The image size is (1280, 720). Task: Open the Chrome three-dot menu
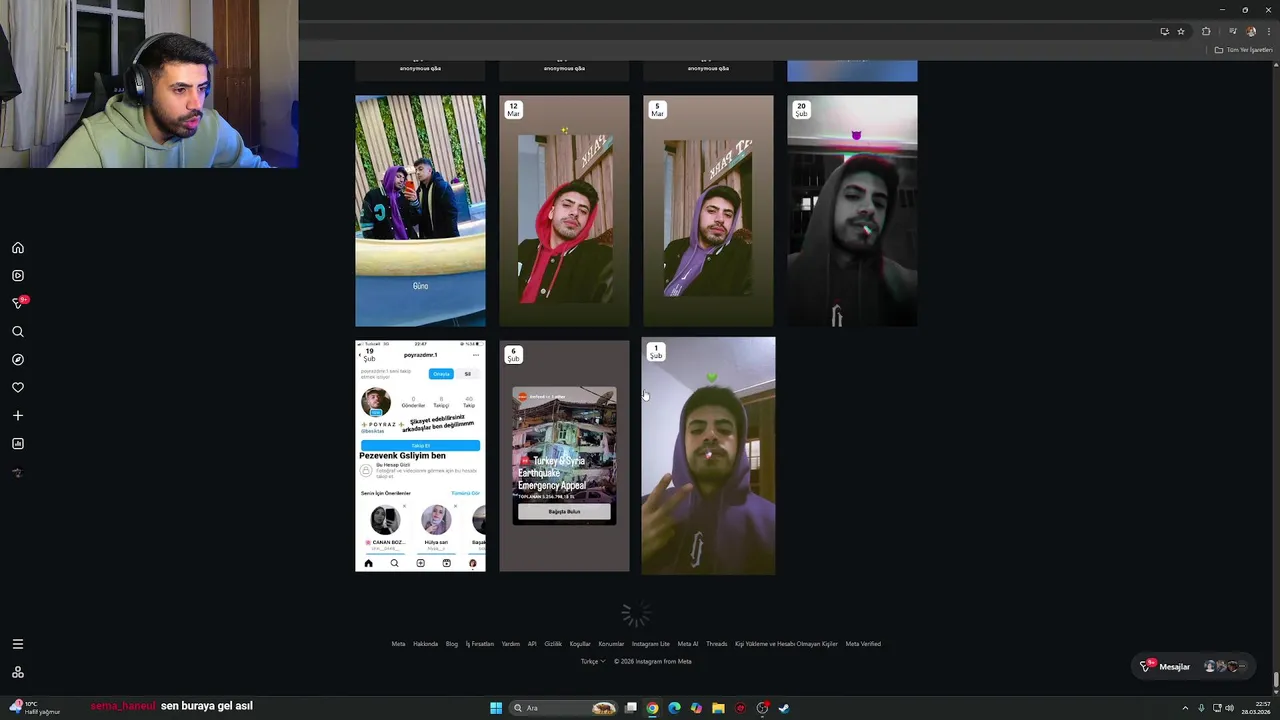[1268, 31]
